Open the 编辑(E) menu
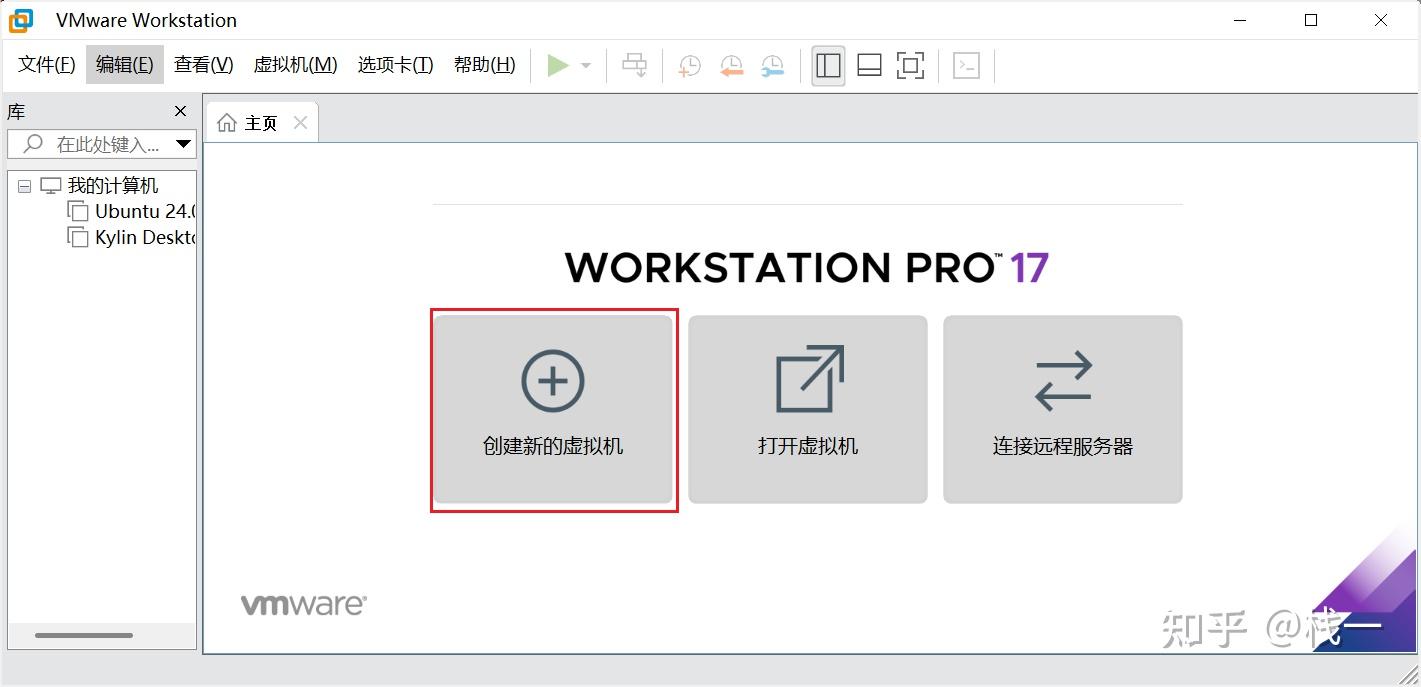 [125, 65]
